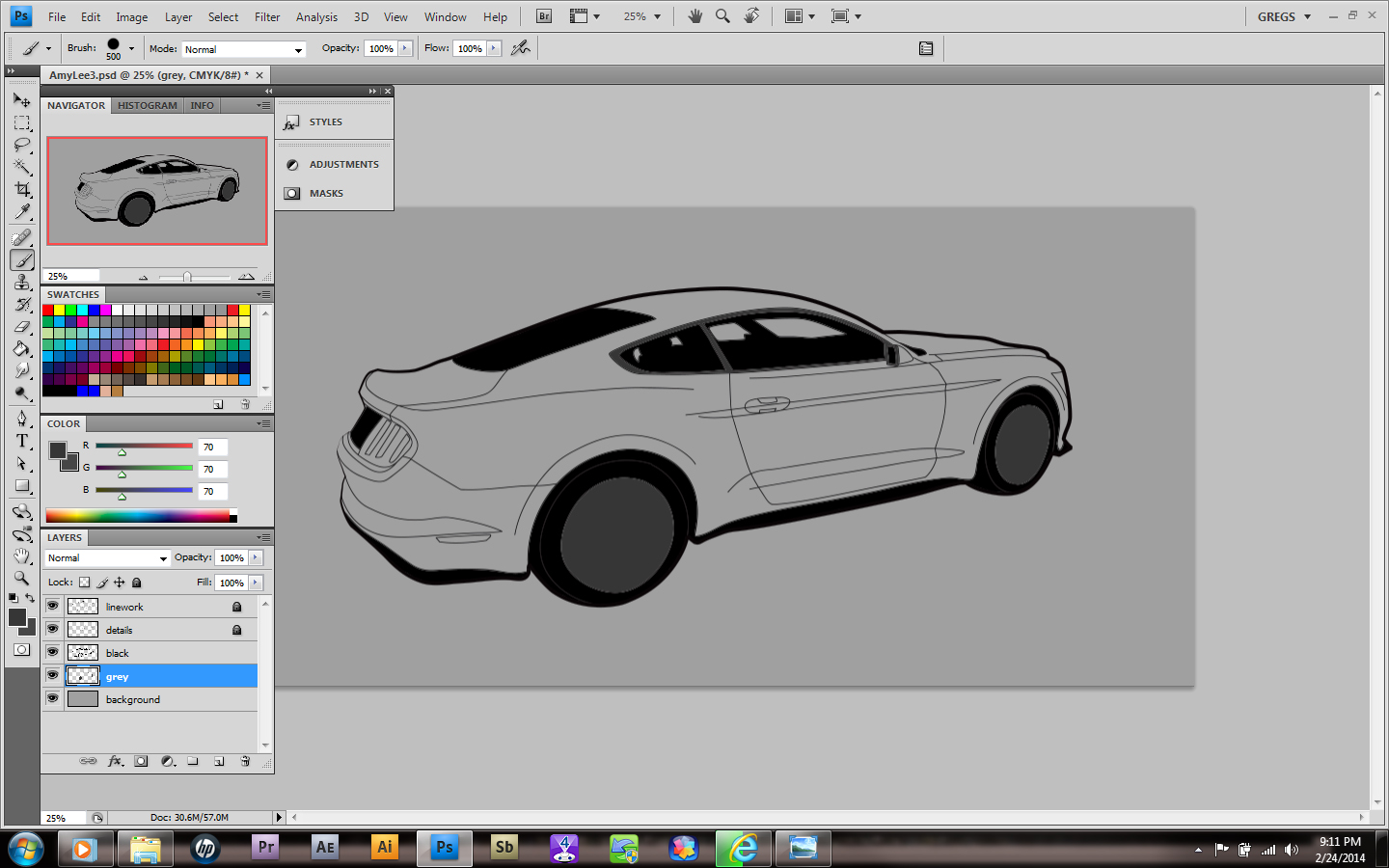
Task: Switch to the Histogram tab
Action: pos(148,105)
